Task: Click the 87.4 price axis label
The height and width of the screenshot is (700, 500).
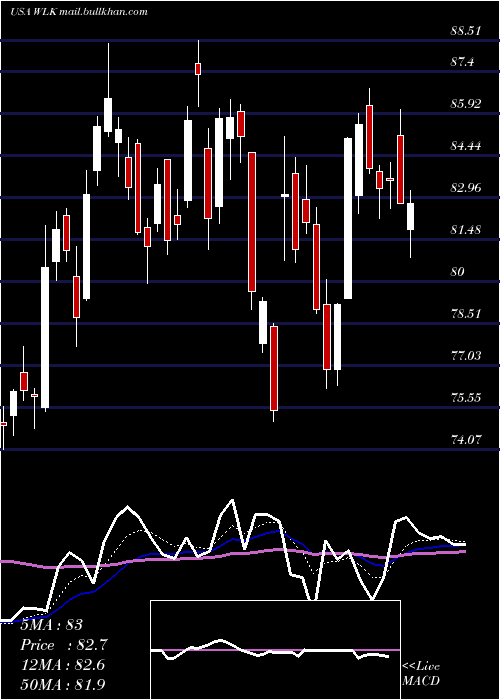Action: point(462,62)
